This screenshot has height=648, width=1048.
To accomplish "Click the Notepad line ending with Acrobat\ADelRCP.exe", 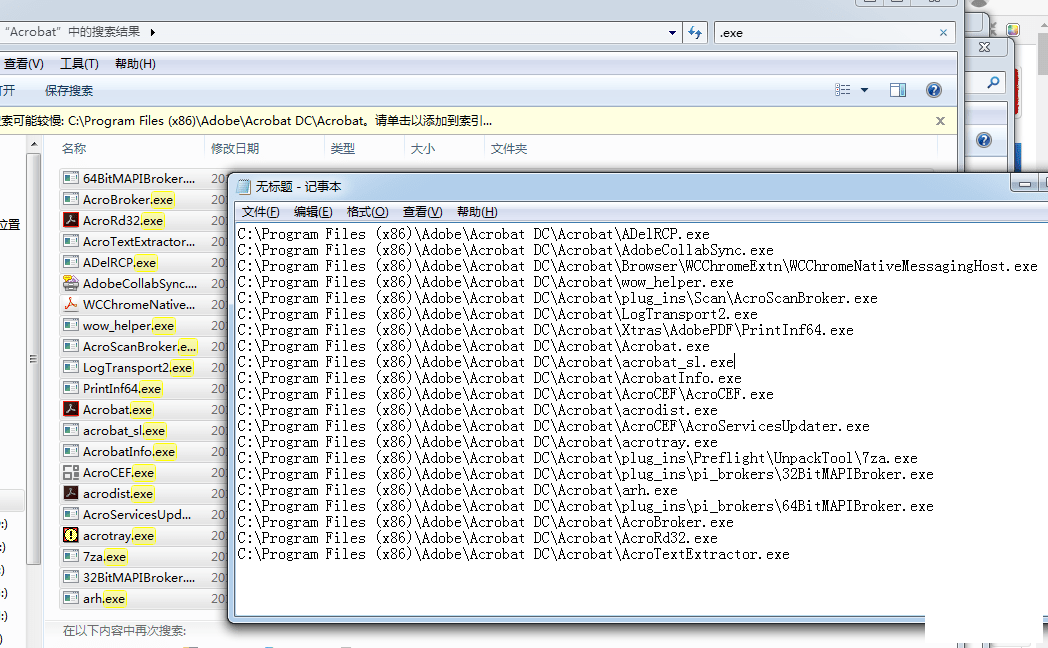I will point(473,234).
